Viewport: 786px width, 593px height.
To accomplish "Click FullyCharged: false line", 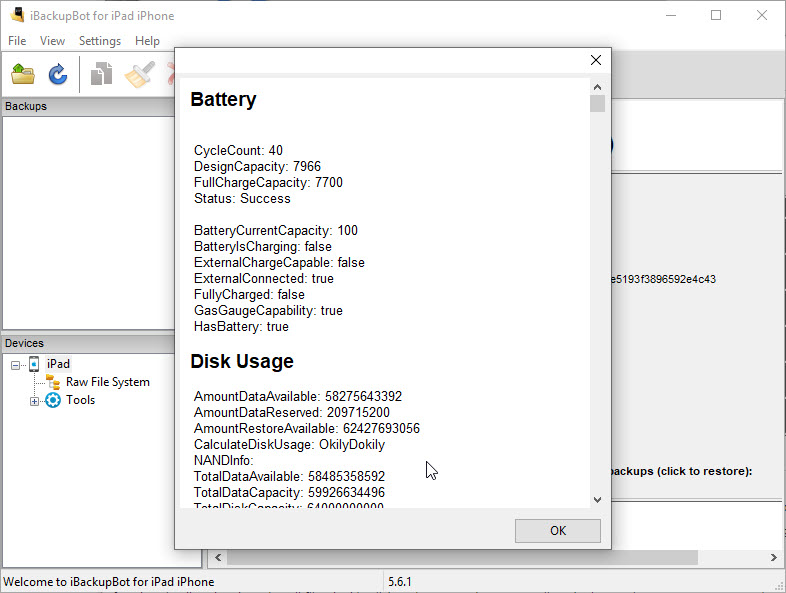I will click(x=249, y=295).
